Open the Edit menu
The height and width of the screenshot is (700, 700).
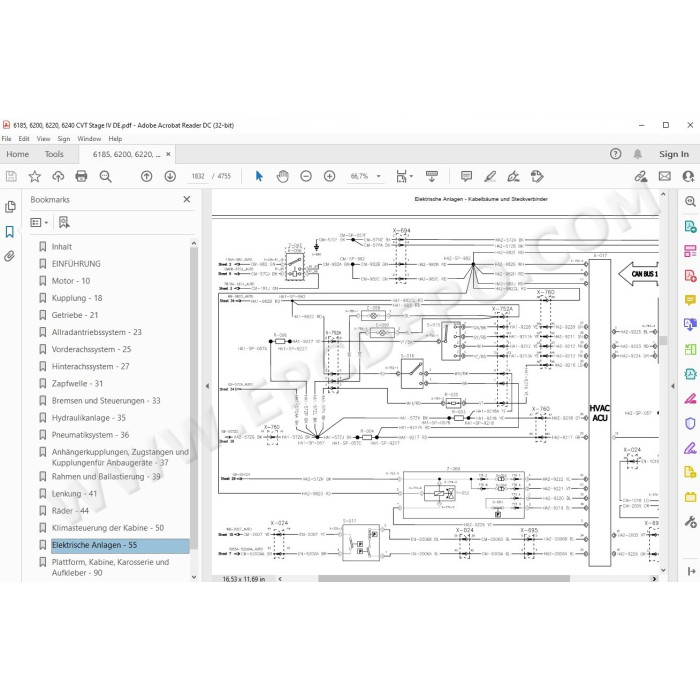click(24, 139)
